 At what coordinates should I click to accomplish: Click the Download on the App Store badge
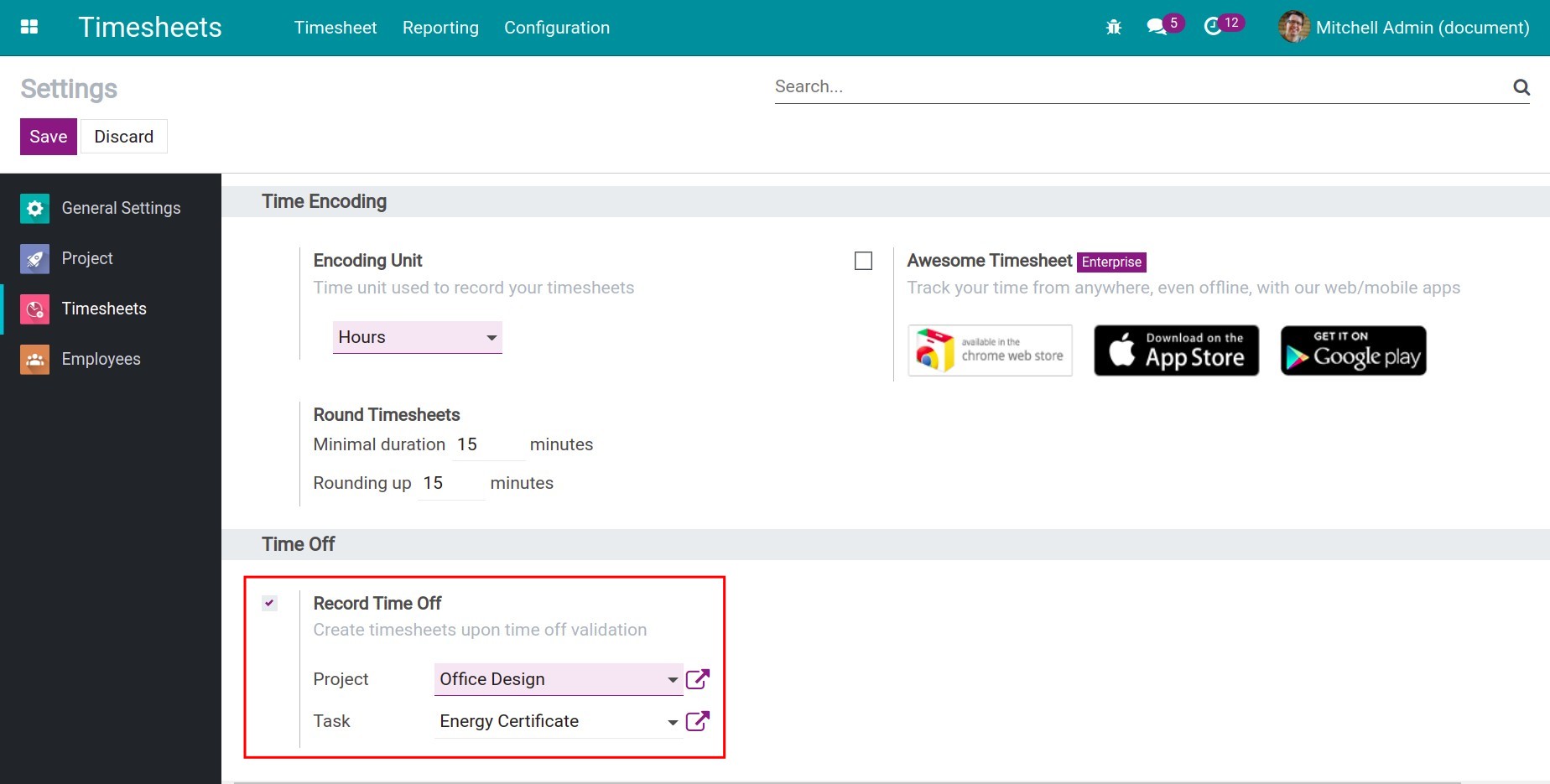pos(1176,350)
